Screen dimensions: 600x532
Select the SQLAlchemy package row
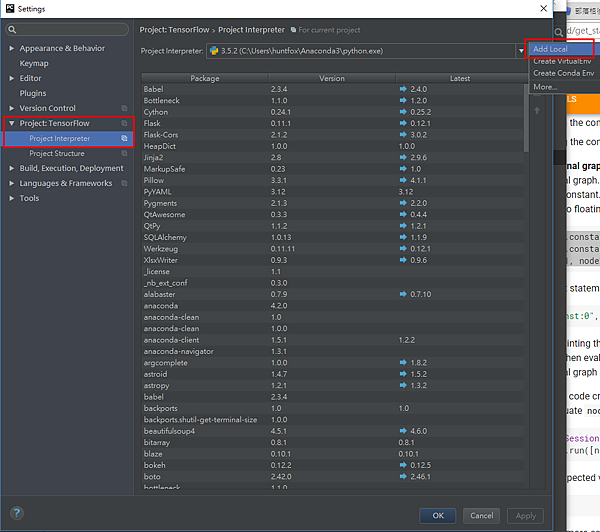pos(332,237)
